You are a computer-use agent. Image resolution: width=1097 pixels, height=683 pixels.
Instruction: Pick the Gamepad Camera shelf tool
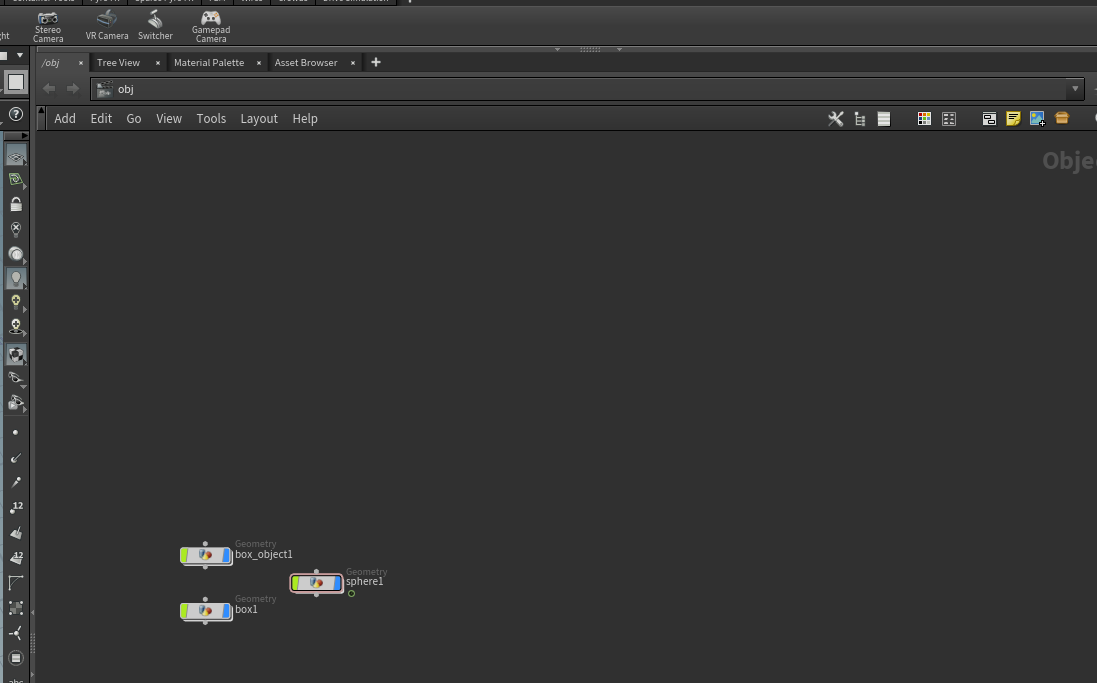211,27
